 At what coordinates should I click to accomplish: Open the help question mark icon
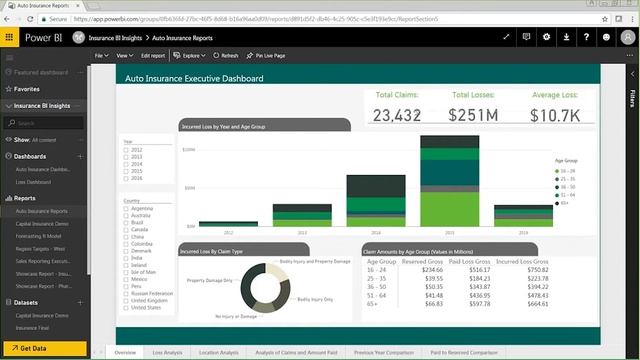coord(586,37)
